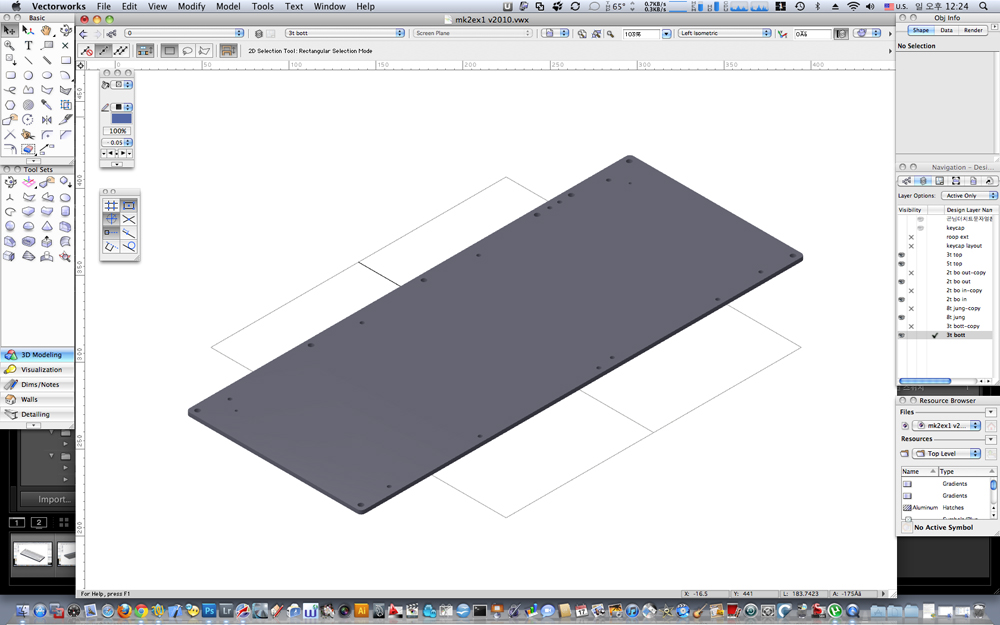1000x625 pixels.
Task: Toggle visibility of 8t jung layer
Action: [x=902, y=317]
